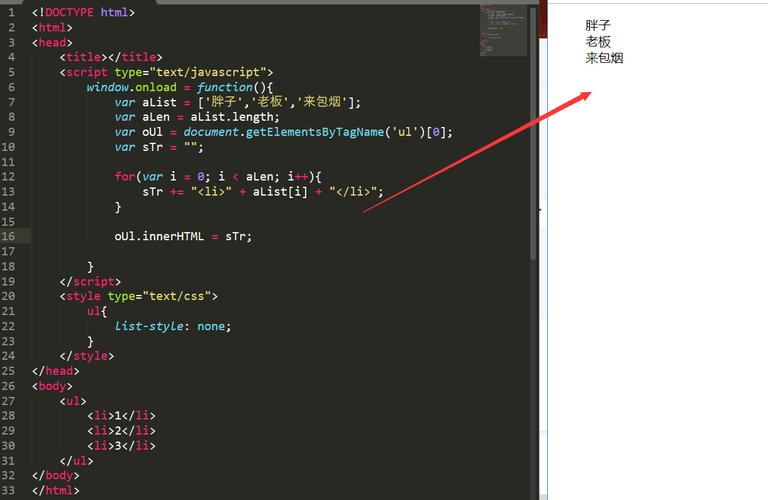Click line number 16 in the gutter
Viewport: 768px width, 500px height.
click(x=8, y=236)
